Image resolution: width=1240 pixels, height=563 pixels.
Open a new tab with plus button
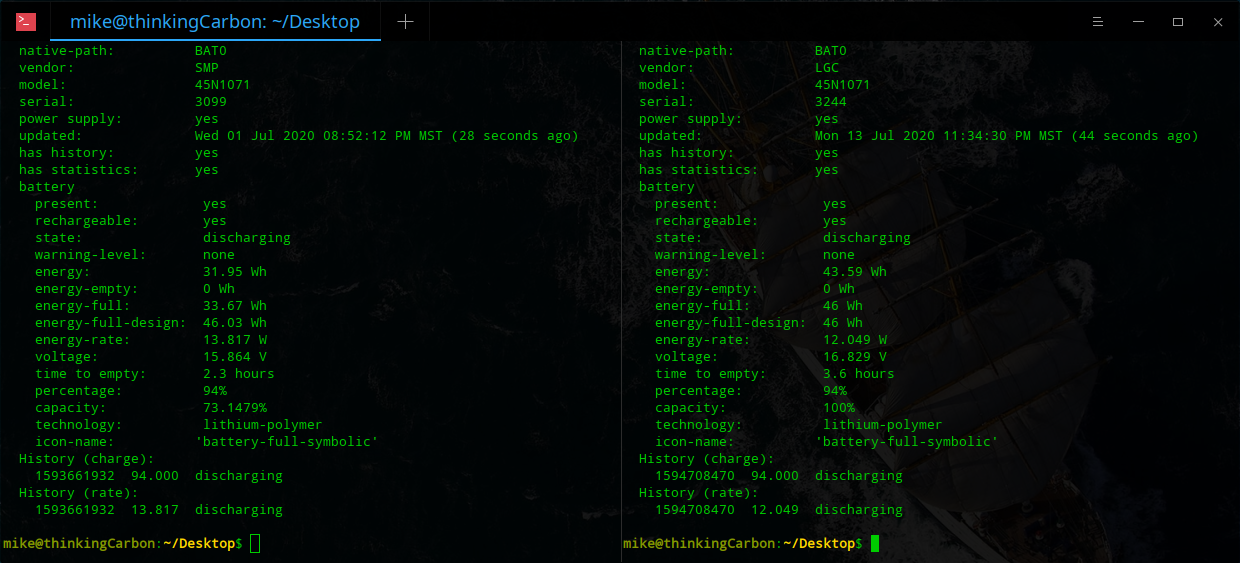click(x=405, y=22)
